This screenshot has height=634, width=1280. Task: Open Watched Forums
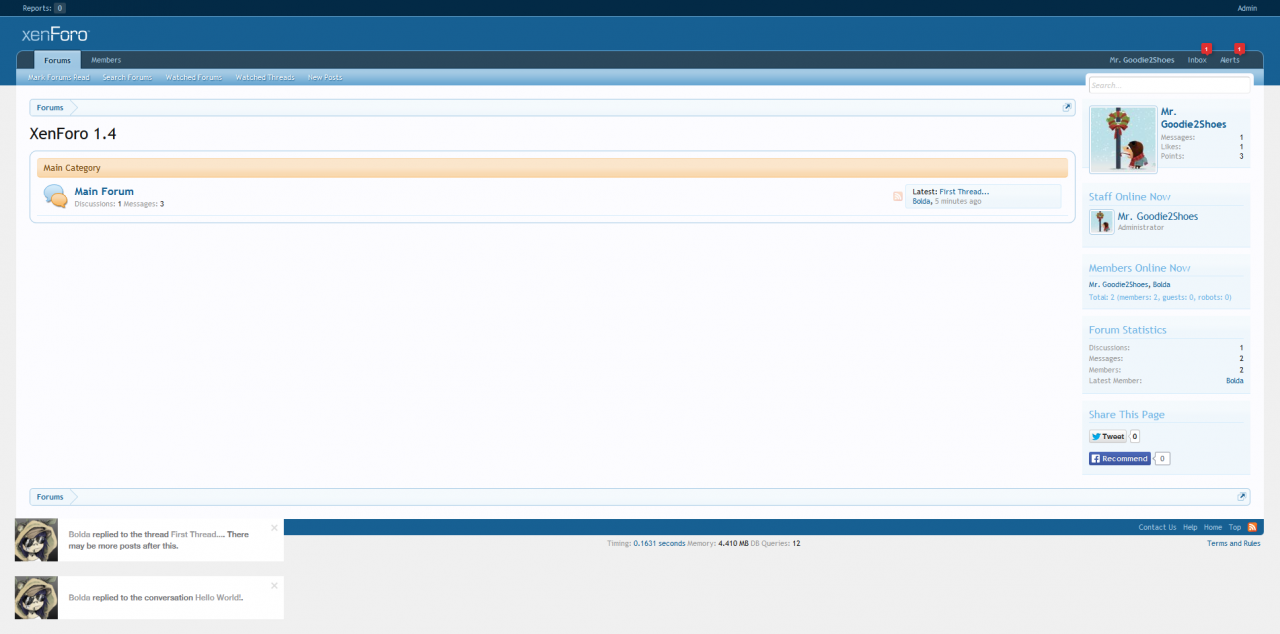tap(194, 77)
